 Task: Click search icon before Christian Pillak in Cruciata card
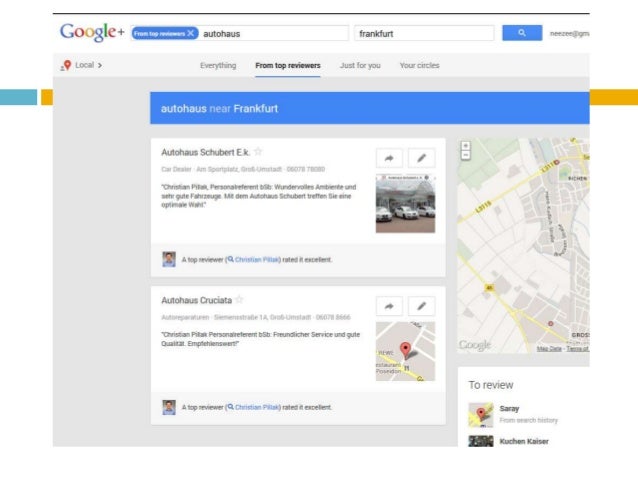(230, 407)
